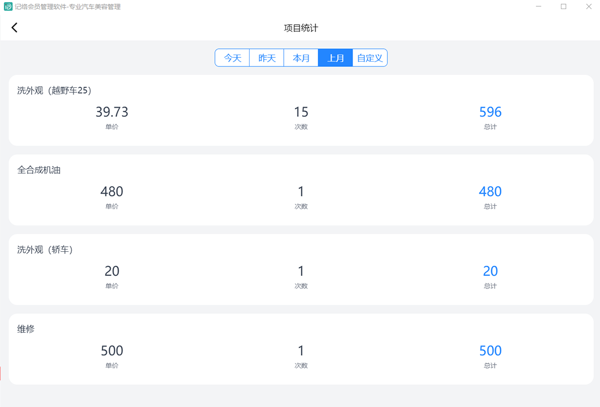Click the blue total 20 for 洗外观(轿车)
Screen dimensions: 600x407
click(x=490, y=271)
